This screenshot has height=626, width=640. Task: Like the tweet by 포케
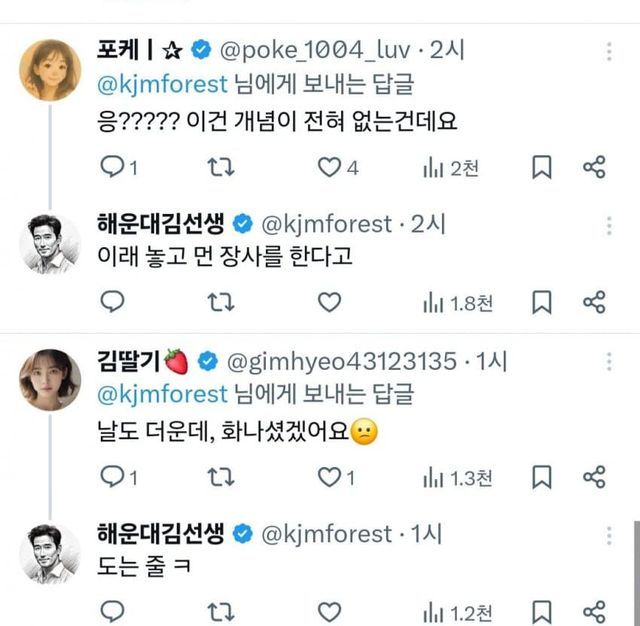tap(329, 168)
